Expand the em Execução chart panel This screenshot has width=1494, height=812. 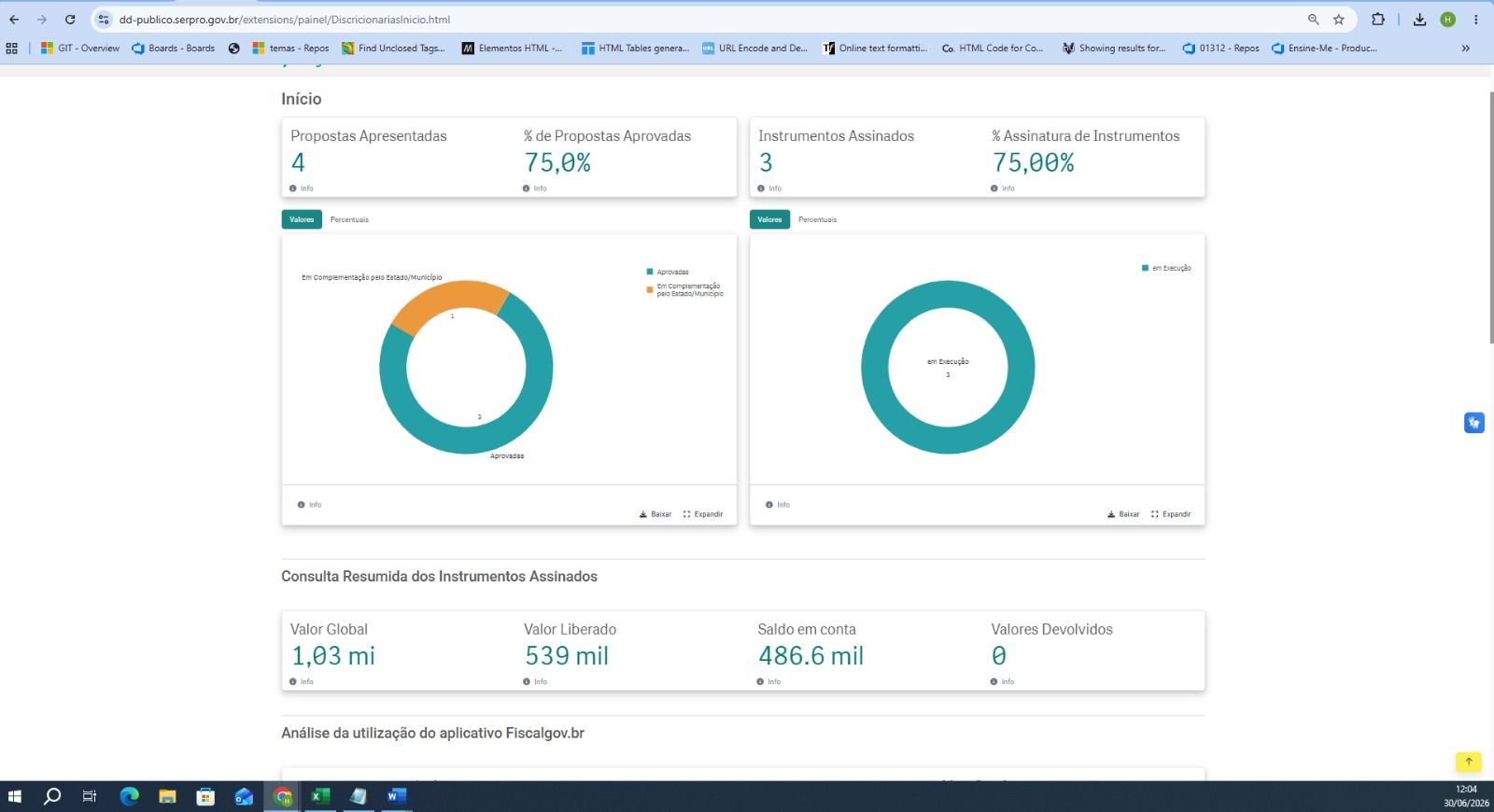(1171, 514)
